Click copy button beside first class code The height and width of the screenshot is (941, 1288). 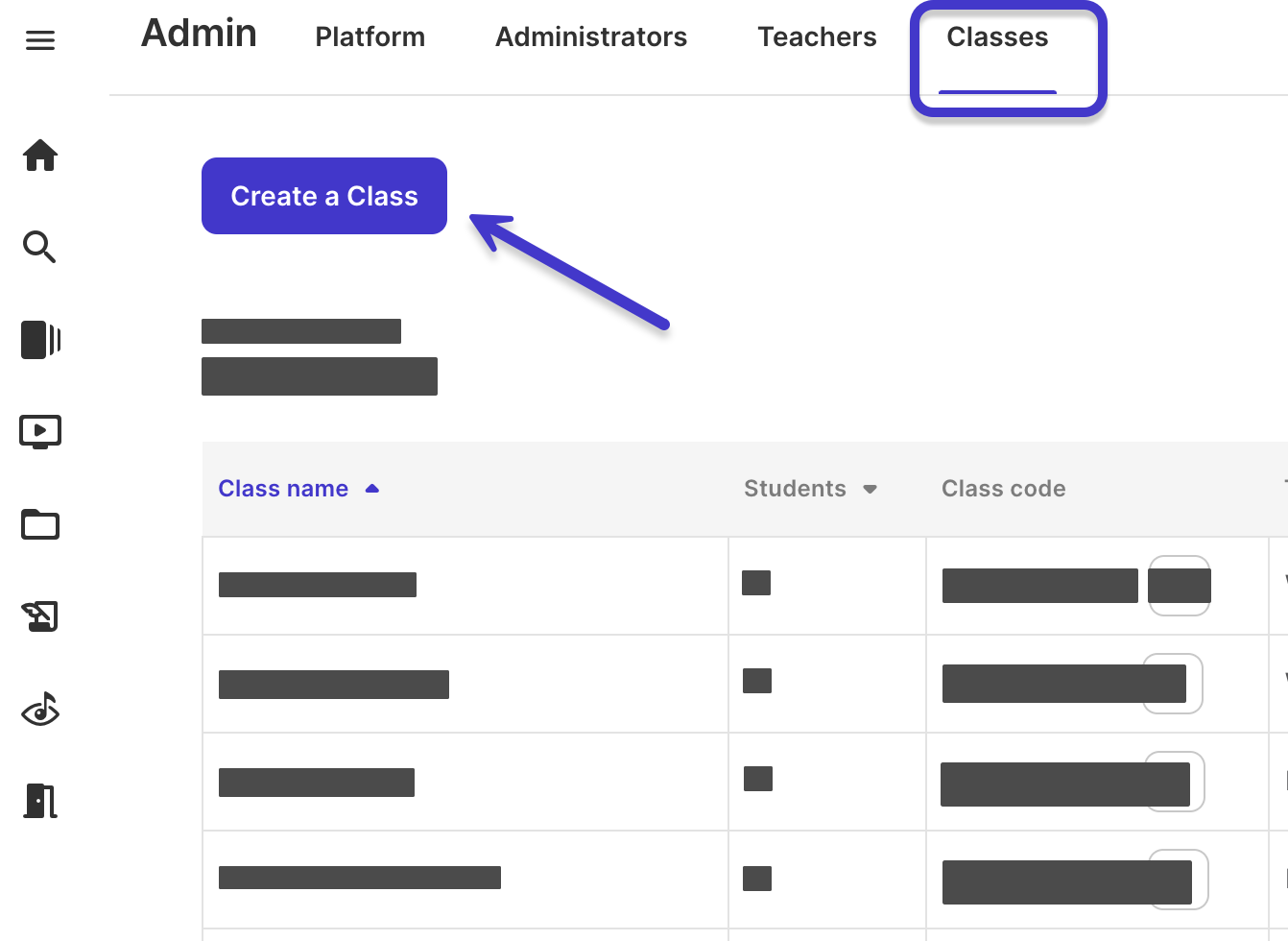[x=1180, y=585]
